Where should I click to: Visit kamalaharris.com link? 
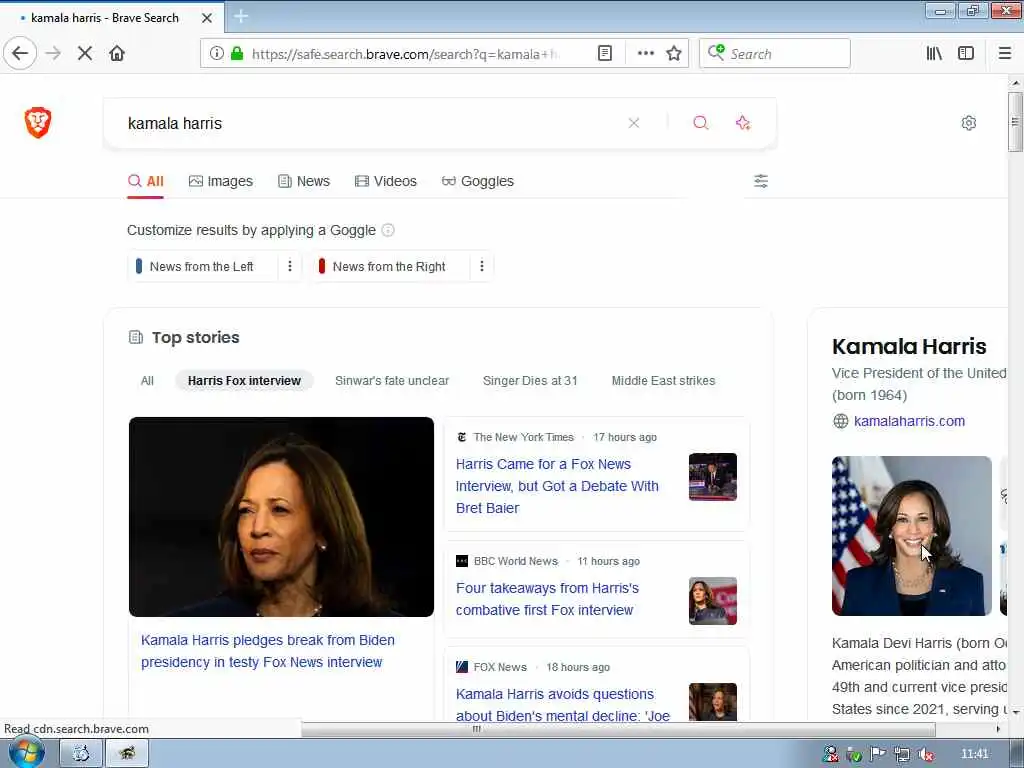tap(909, 421)
